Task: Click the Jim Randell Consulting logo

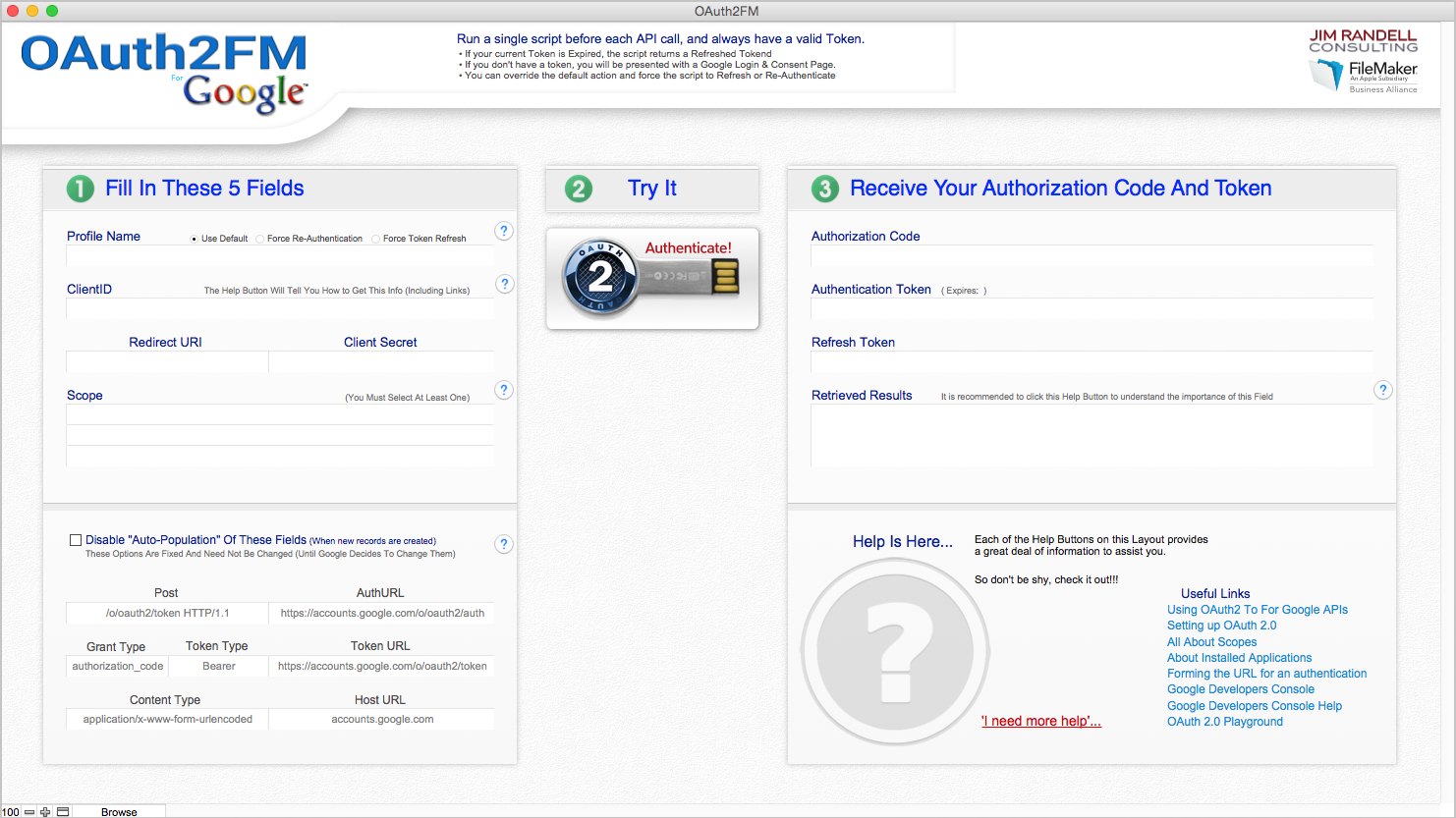Action: click(x=1363, y=40)
